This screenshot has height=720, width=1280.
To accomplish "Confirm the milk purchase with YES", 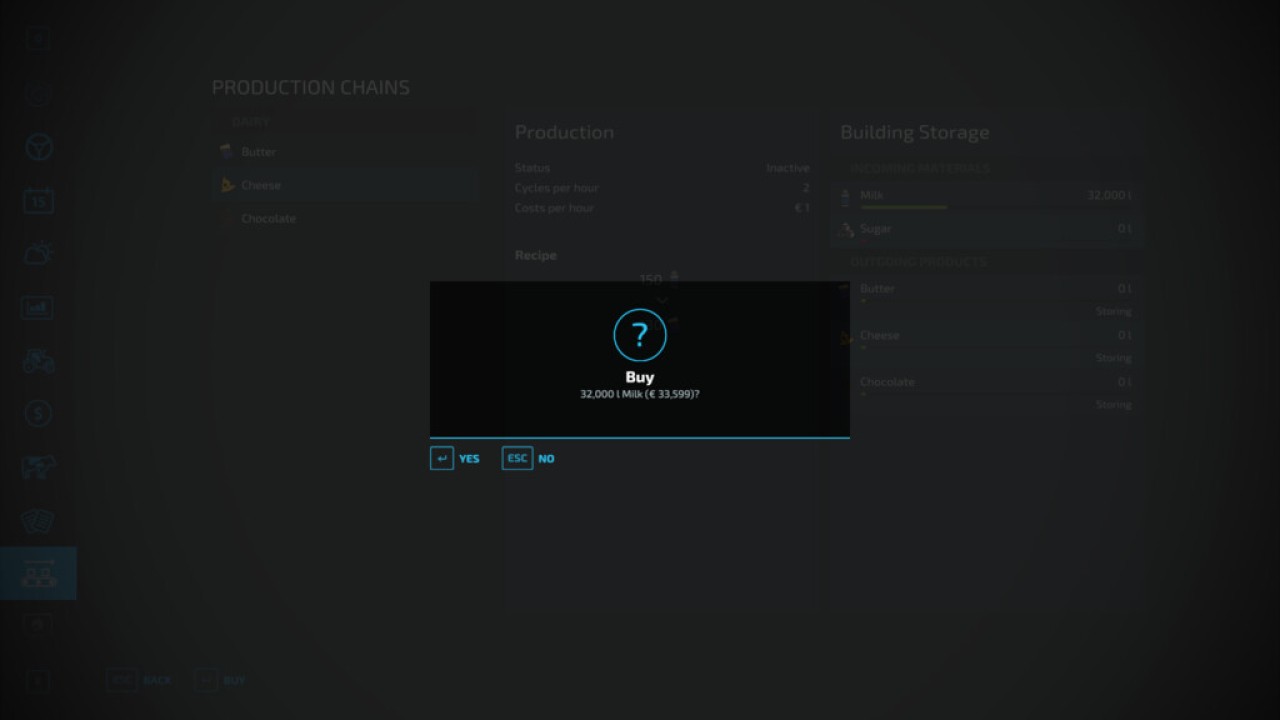I will pos(469,459).
